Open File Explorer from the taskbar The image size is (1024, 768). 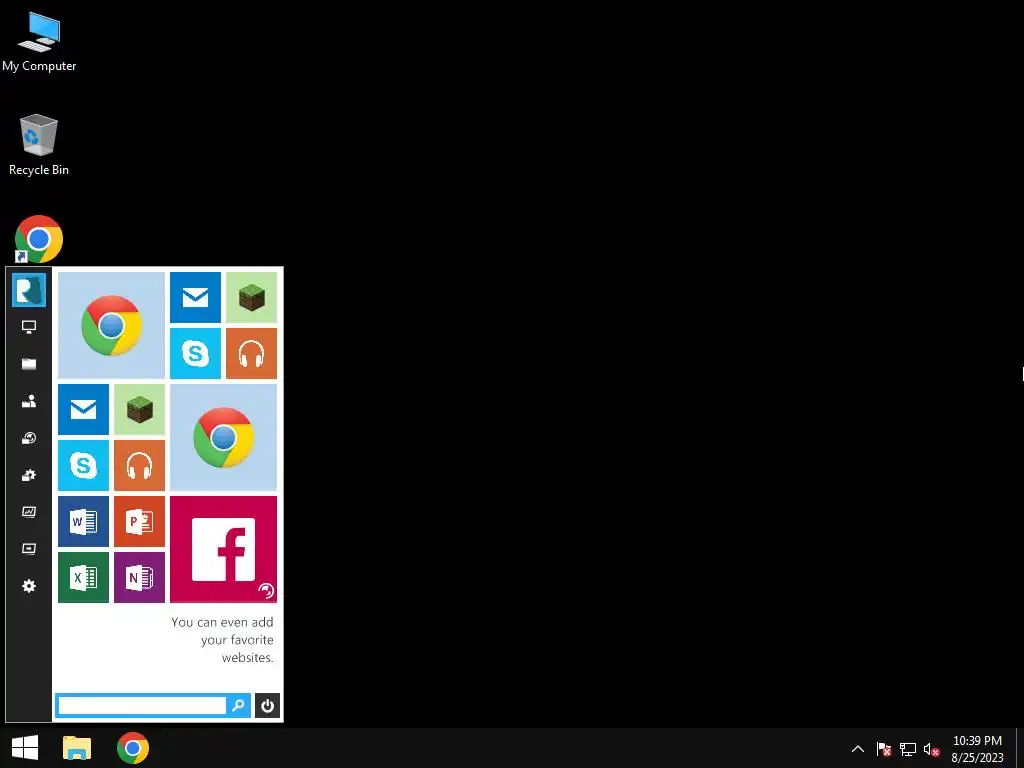click(77, 748)
